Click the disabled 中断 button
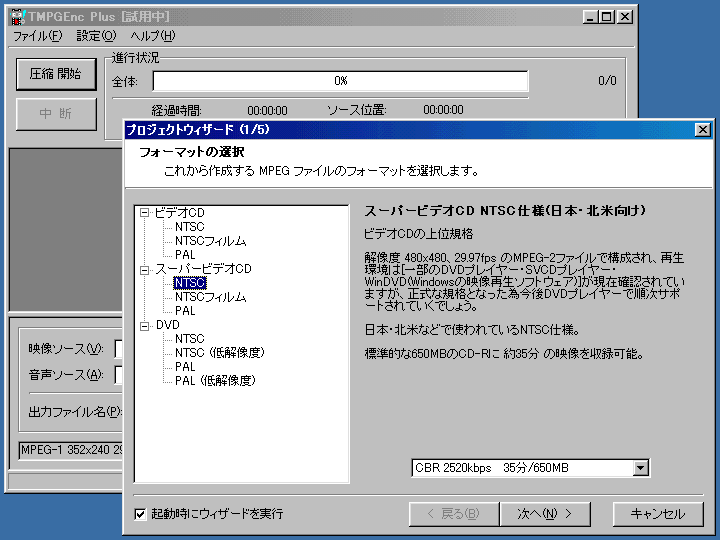Viewport: 720px width, 540px height. (56, 114)
